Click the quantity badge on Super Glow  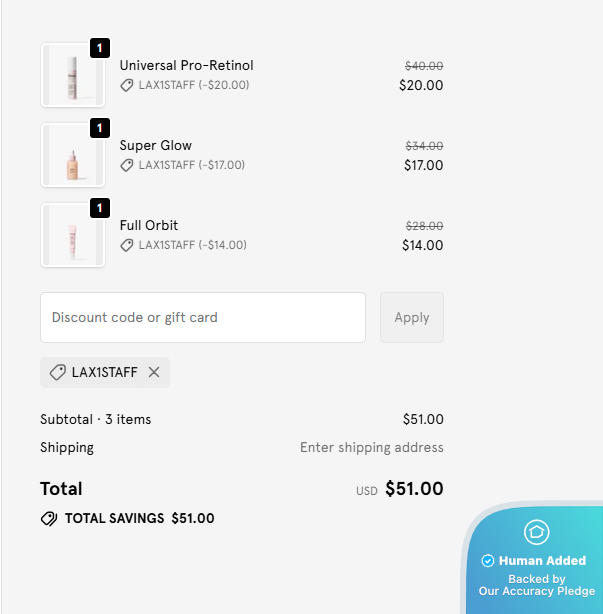(100, 128)
